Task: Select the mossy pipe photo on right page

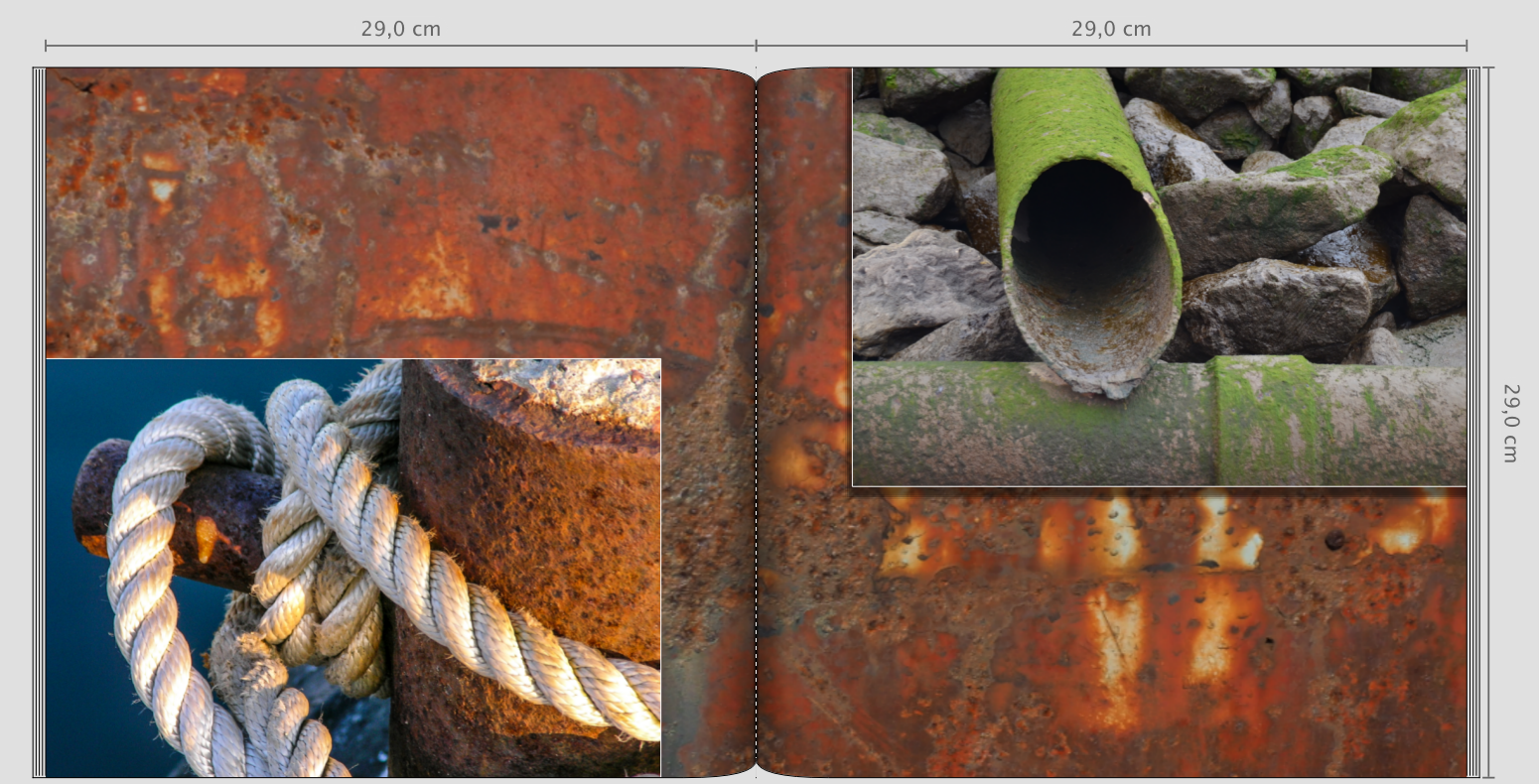Action: pyautogui.click(x=1159, y=277)
